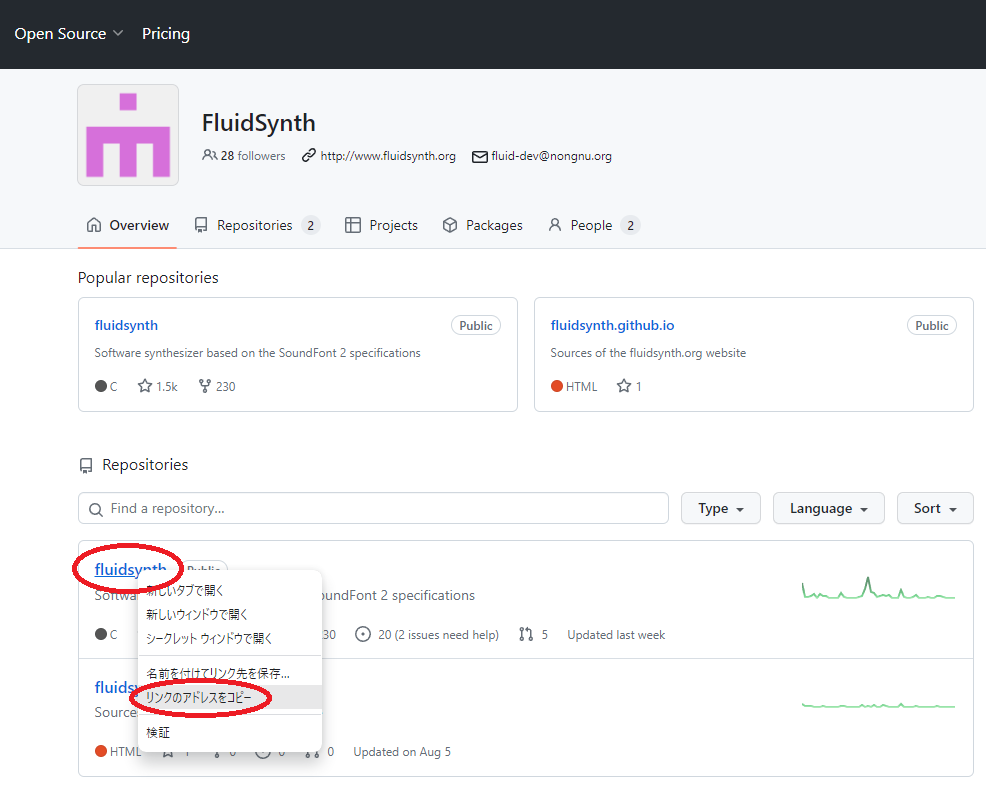Image resolution: width=986 pixels, height=792 pixels.
Task: Click the FluidSynth organization name heading
Action: click(x=258, y=123)
